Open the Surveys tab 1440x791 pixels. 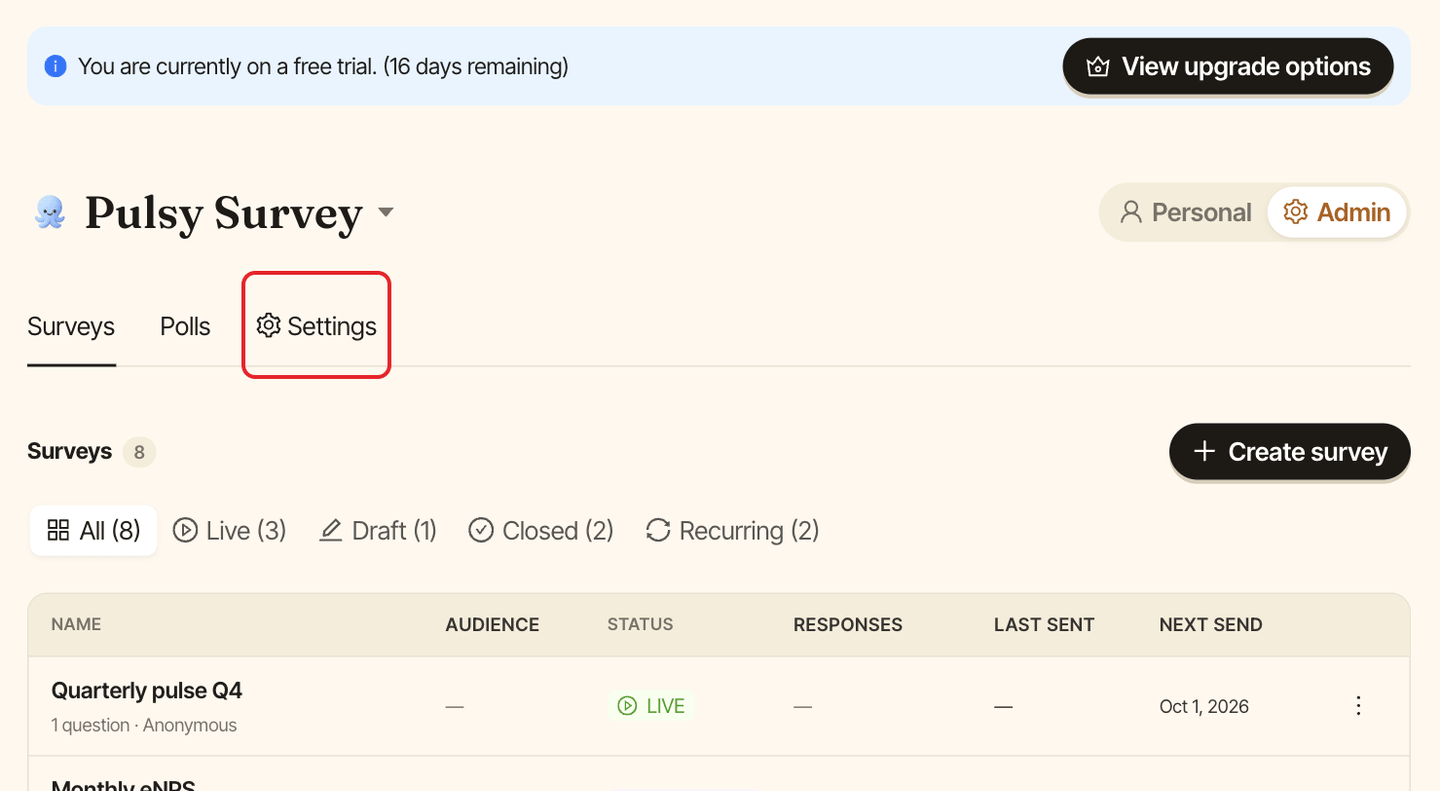pyautogui.click(x=71, y=327)
